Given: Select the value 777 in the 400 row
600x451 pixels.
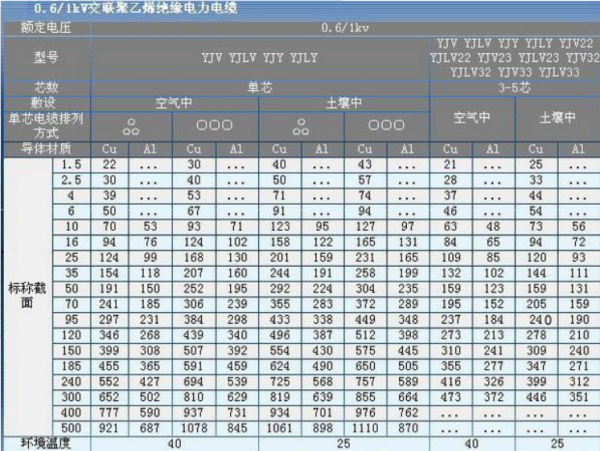Looking at the screenshot, I should (109, 413).
